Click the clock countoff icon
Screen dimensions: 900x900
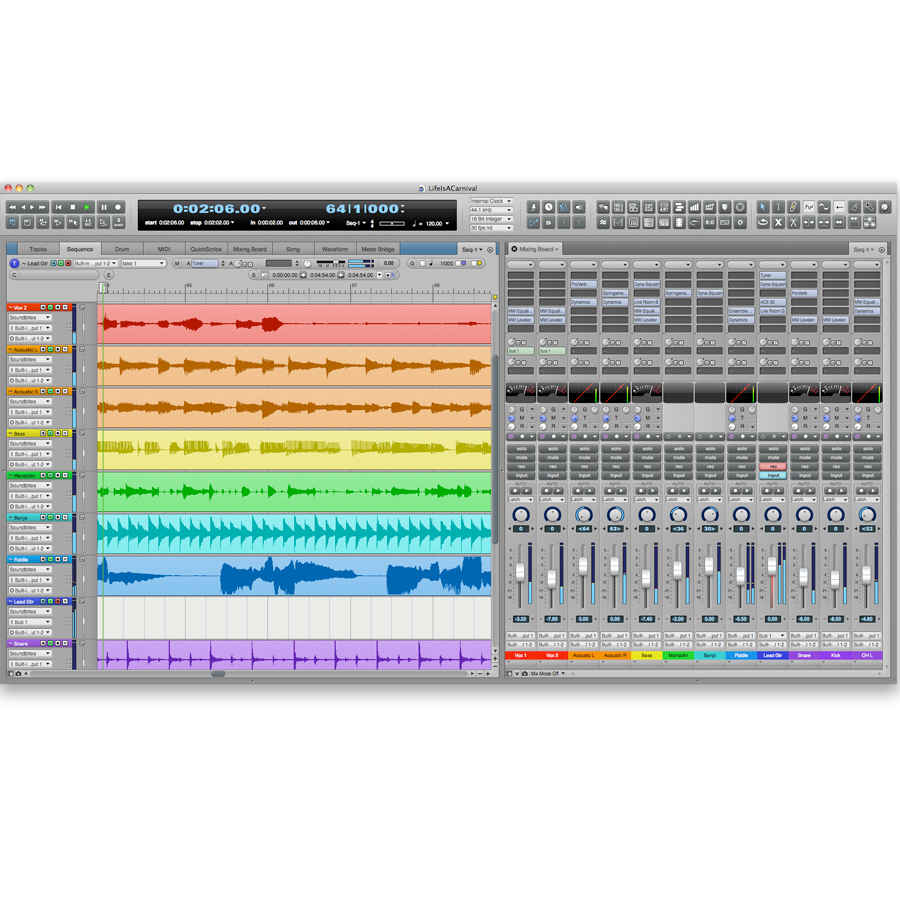549,207
